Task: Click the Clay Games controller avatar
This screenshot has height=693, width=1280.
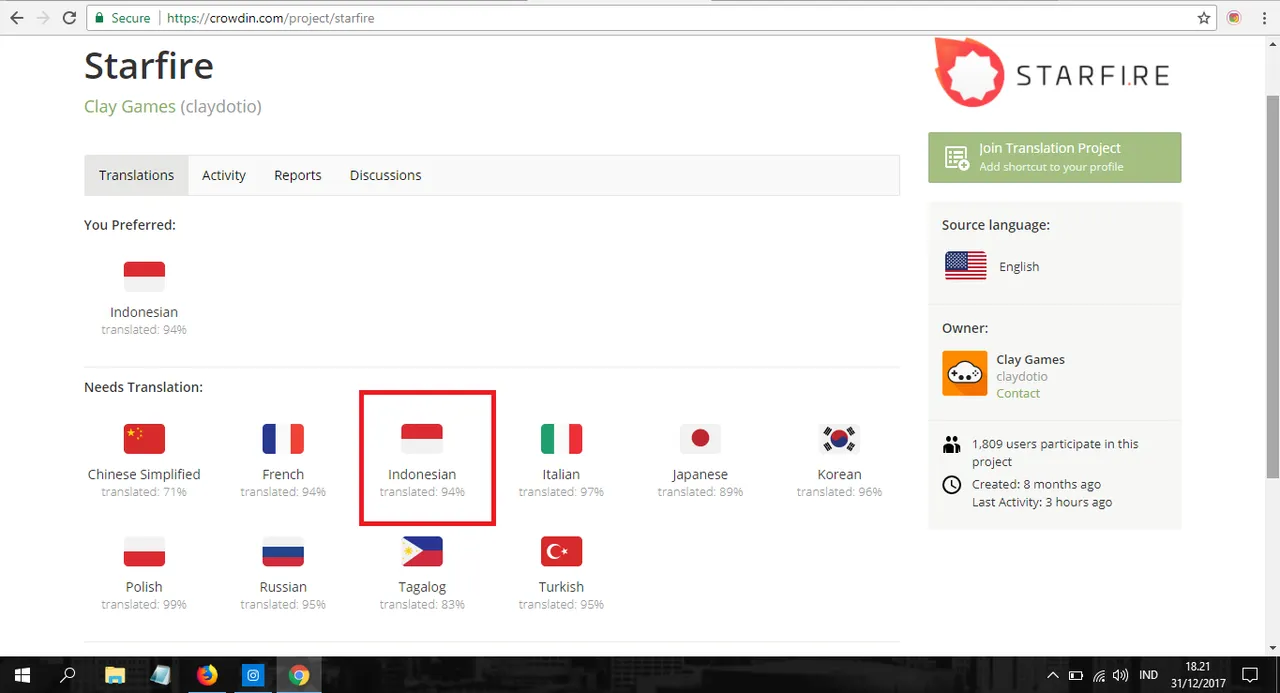Action: click(965, 374)
